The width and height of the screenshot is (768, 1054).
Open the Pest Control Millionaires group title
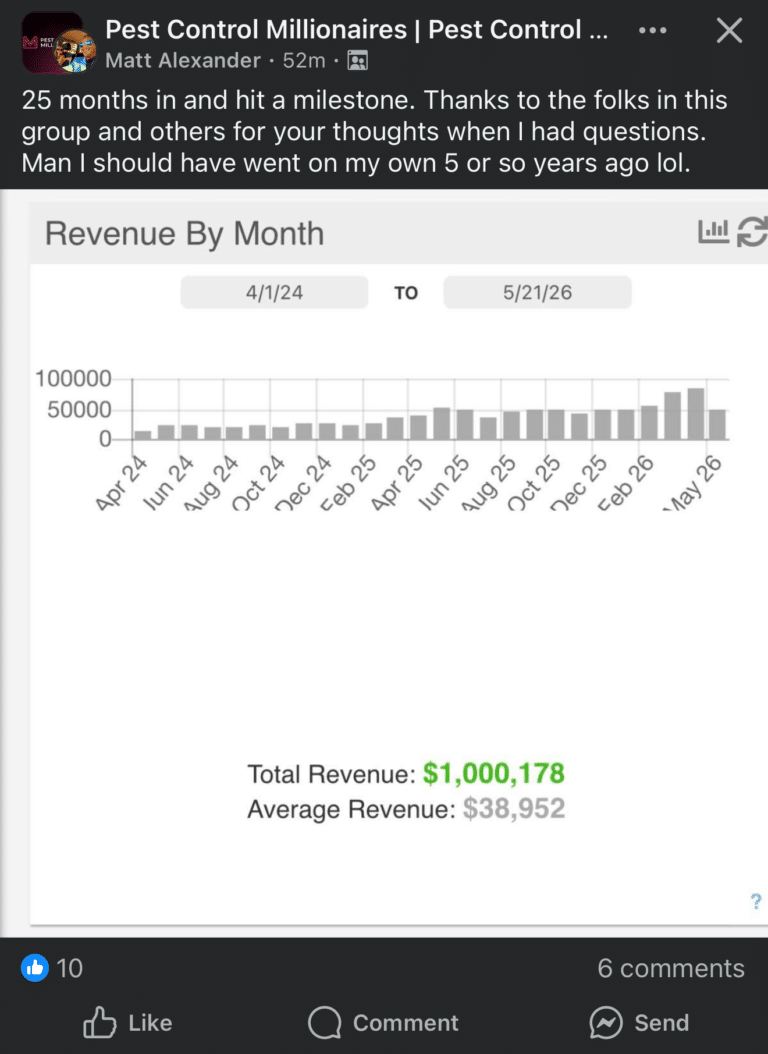click(x=356, y=30)
